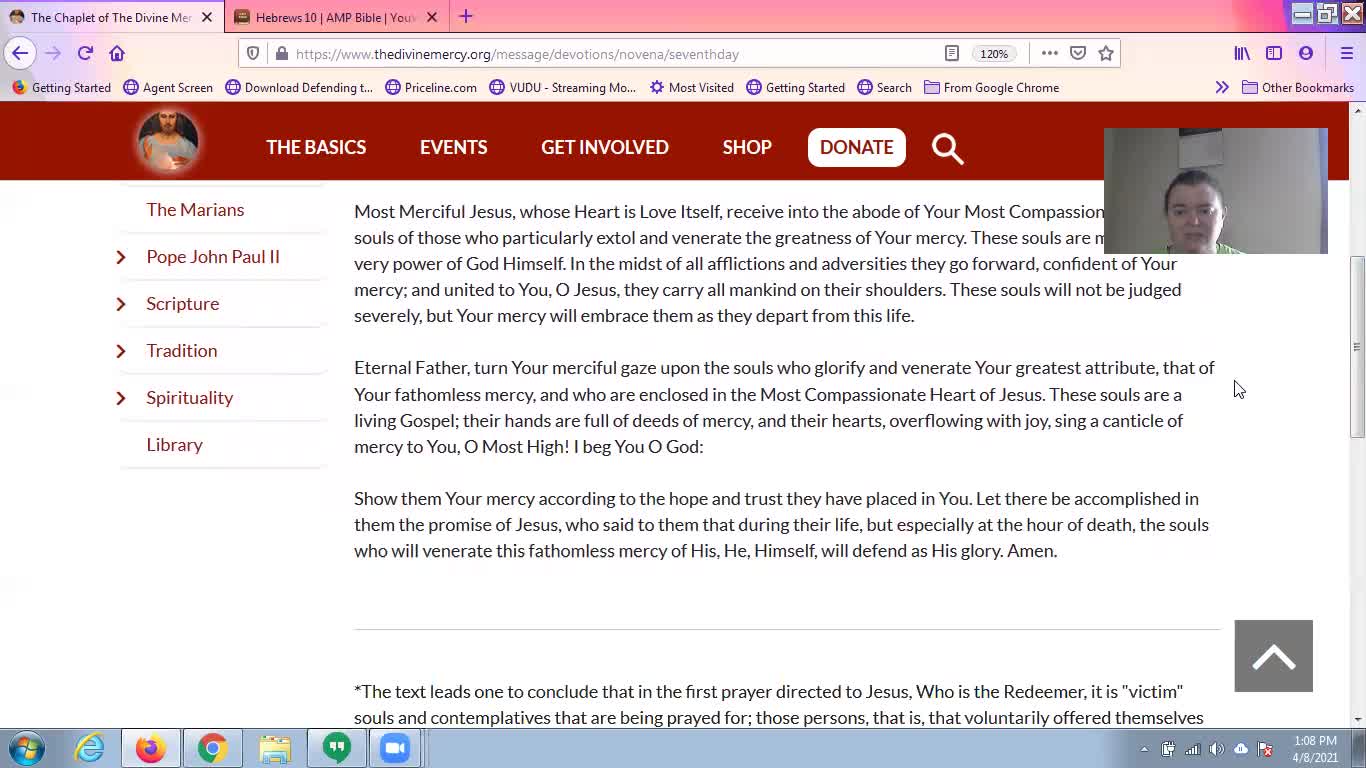Open Firefox account icon
This screenshot has width=1366, height=768.
tap(1306, 54)
